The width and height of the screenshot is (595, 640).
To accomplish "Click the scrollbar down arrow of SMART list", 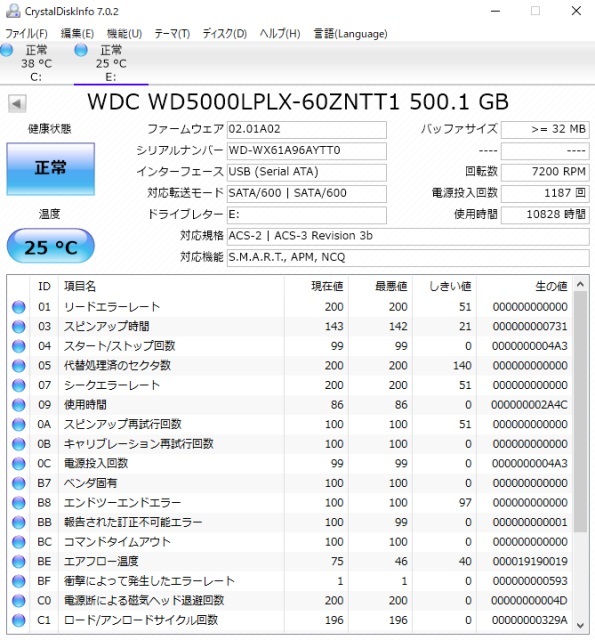I will click(581, 625).
